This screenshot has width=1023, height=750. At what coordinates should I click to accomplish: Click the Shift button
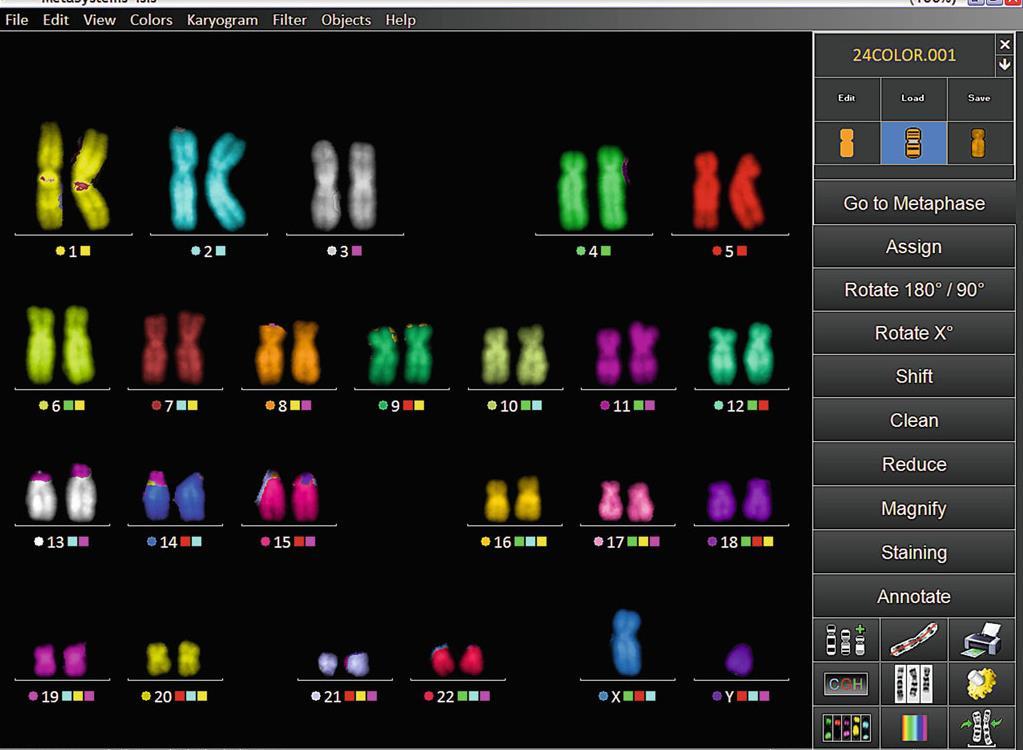coord(913,377)
